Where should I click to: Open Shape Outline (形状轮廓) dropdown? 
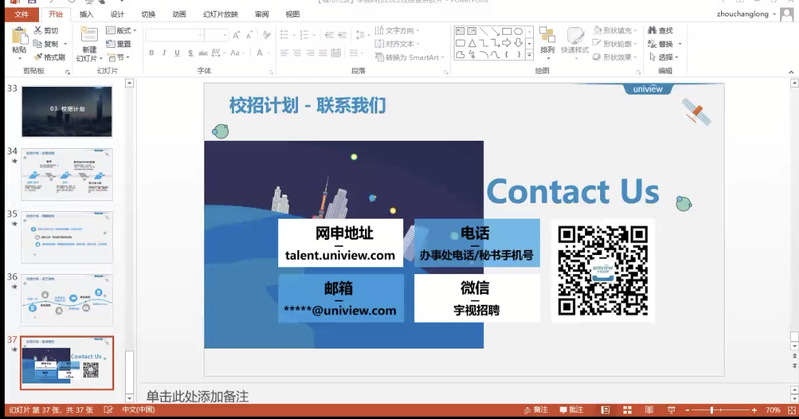pyautogui.click(x=615, y=44)
